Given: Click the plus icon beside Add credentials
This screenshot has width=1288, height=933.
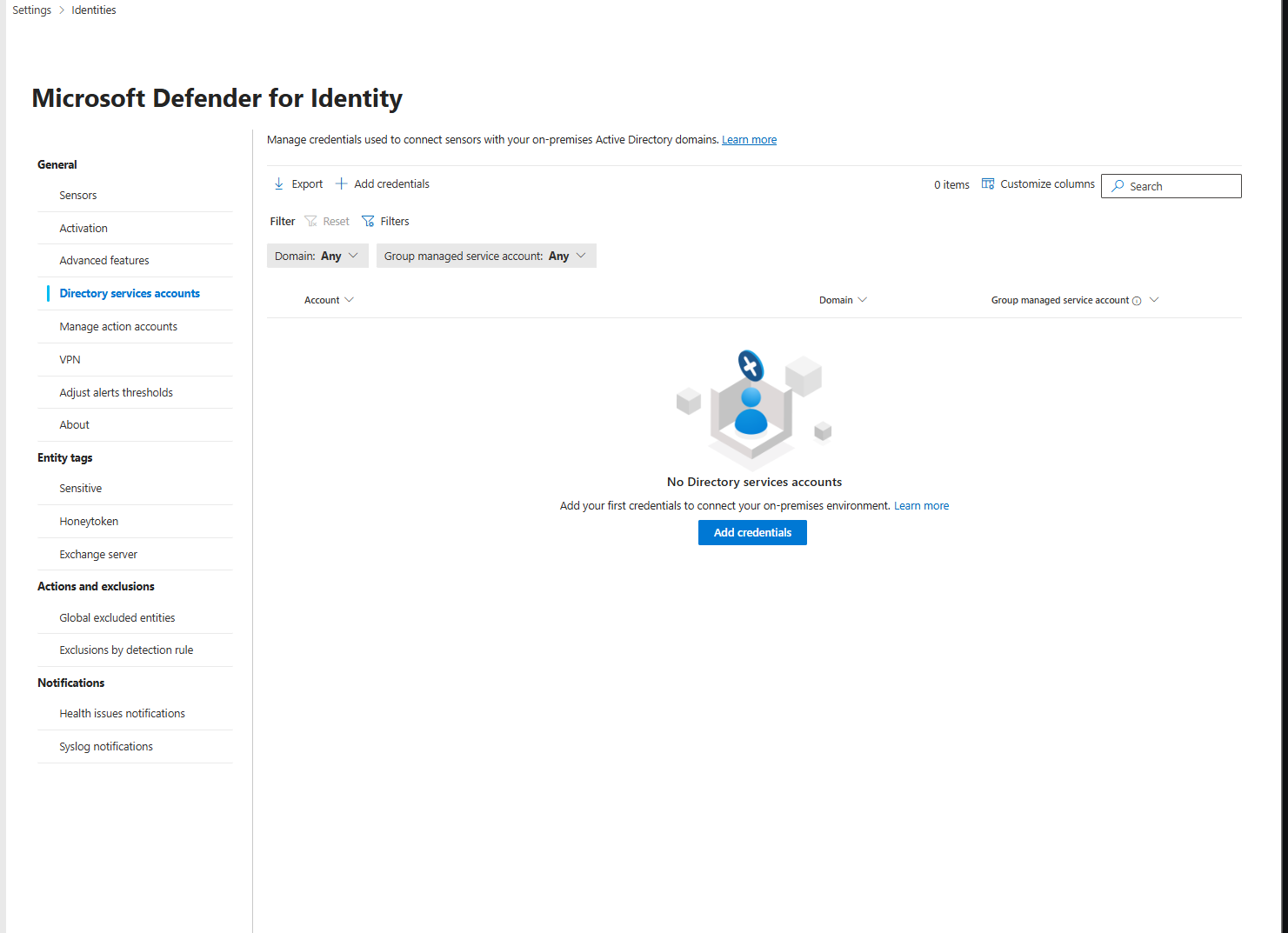Looking at the screenshot, I should tap(342, 184).
